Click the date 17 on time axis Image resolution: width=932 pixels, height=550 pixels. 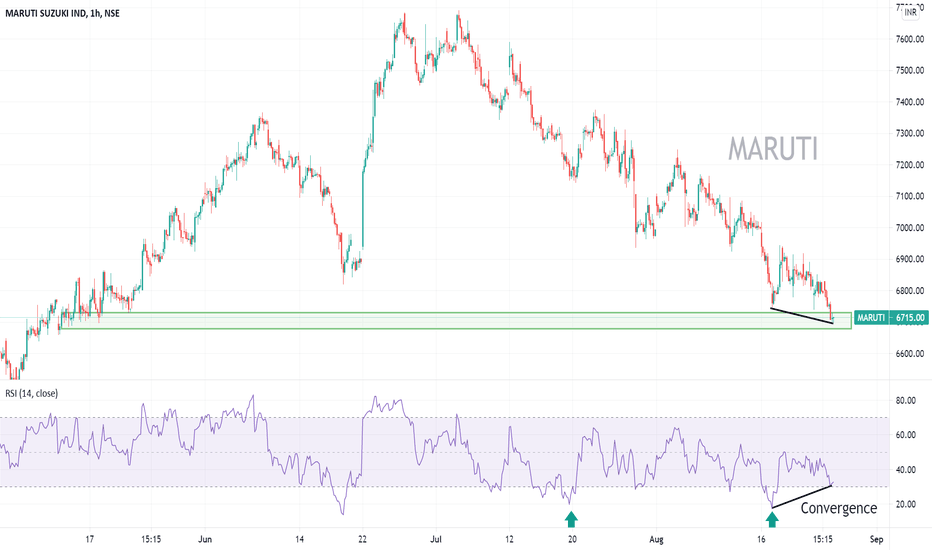(90, 540)
